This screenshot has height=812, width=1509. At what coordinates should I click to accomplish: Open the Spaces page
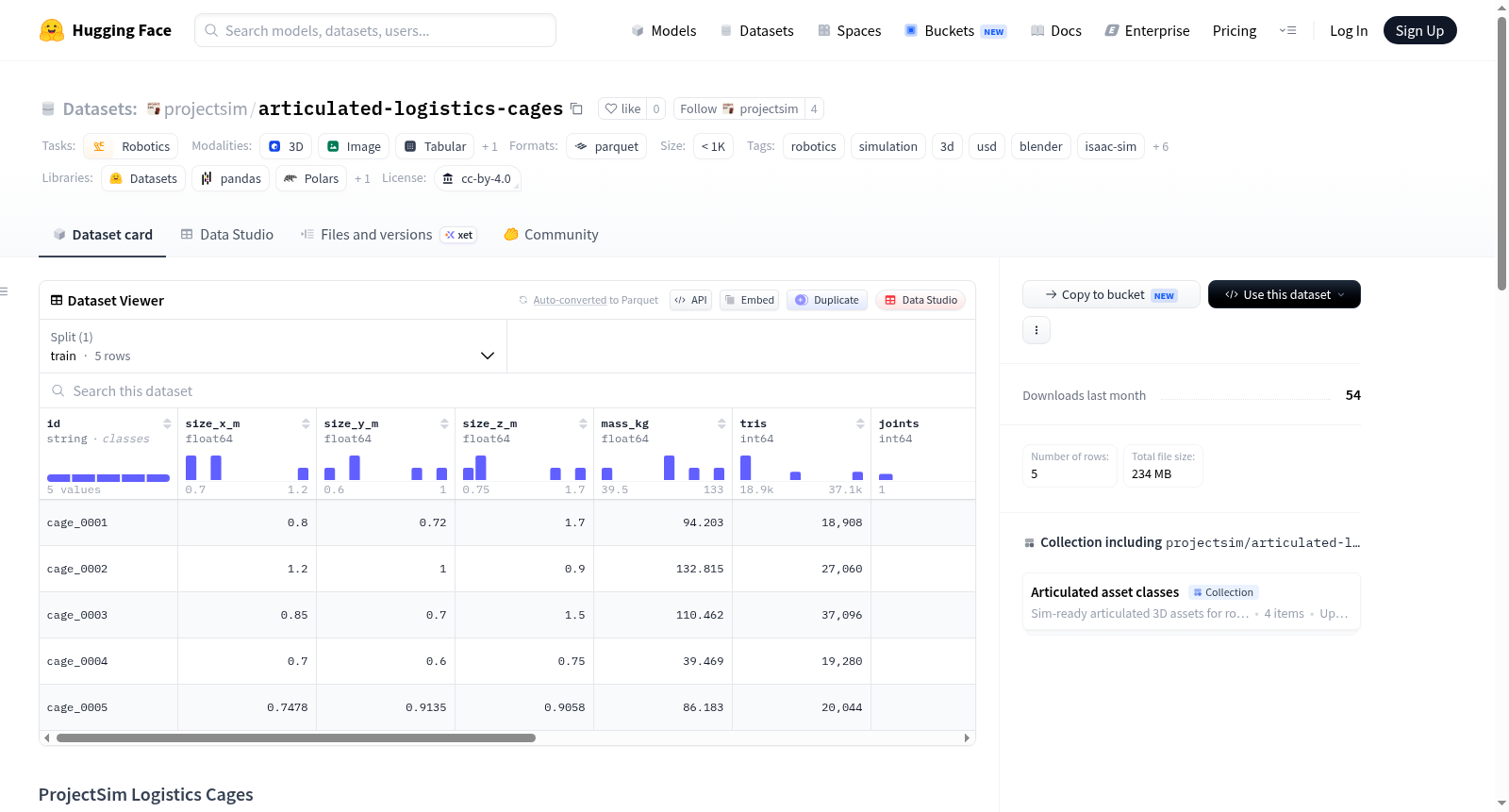pos(849,30)
